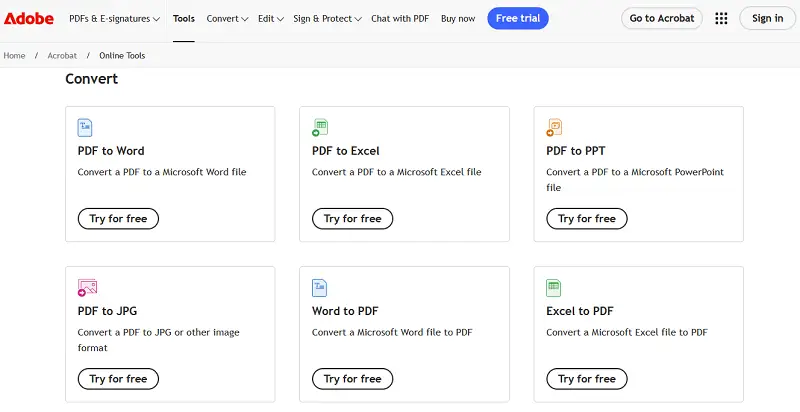Image resolution: width=800 pixels, height=412 pixels.
Task: Go to Home breadcrumb
Action: pos(14,56)
